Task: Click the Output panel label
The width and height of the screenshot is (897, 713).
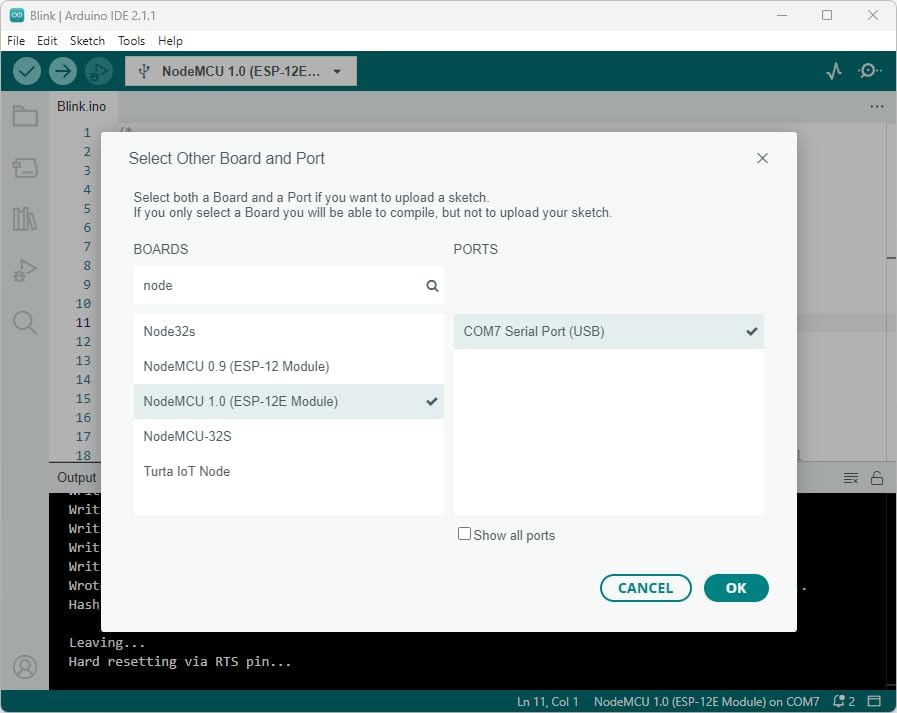Action: (x=77, y=477)
